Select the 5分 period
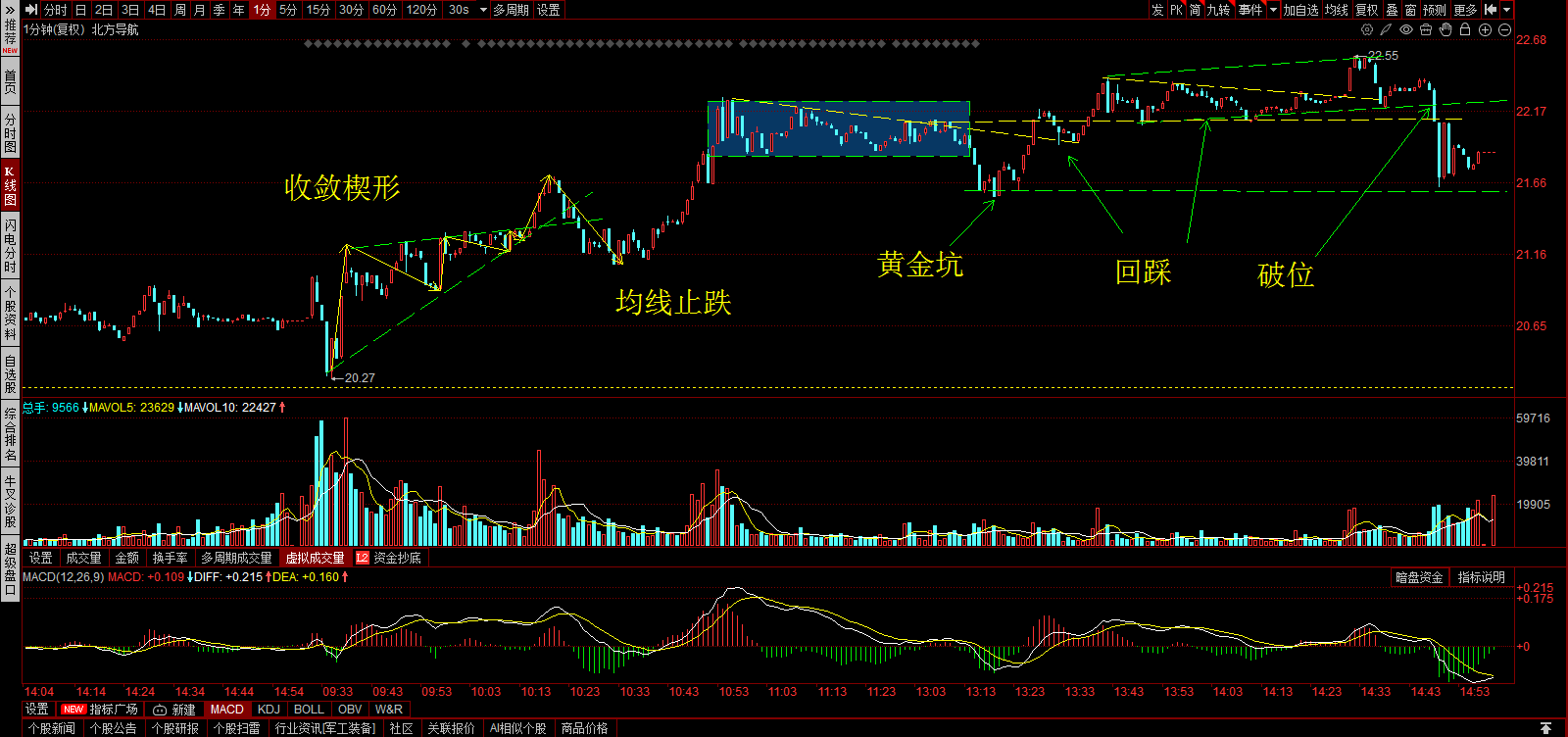 pyautogui.click(x=288, y=10)
